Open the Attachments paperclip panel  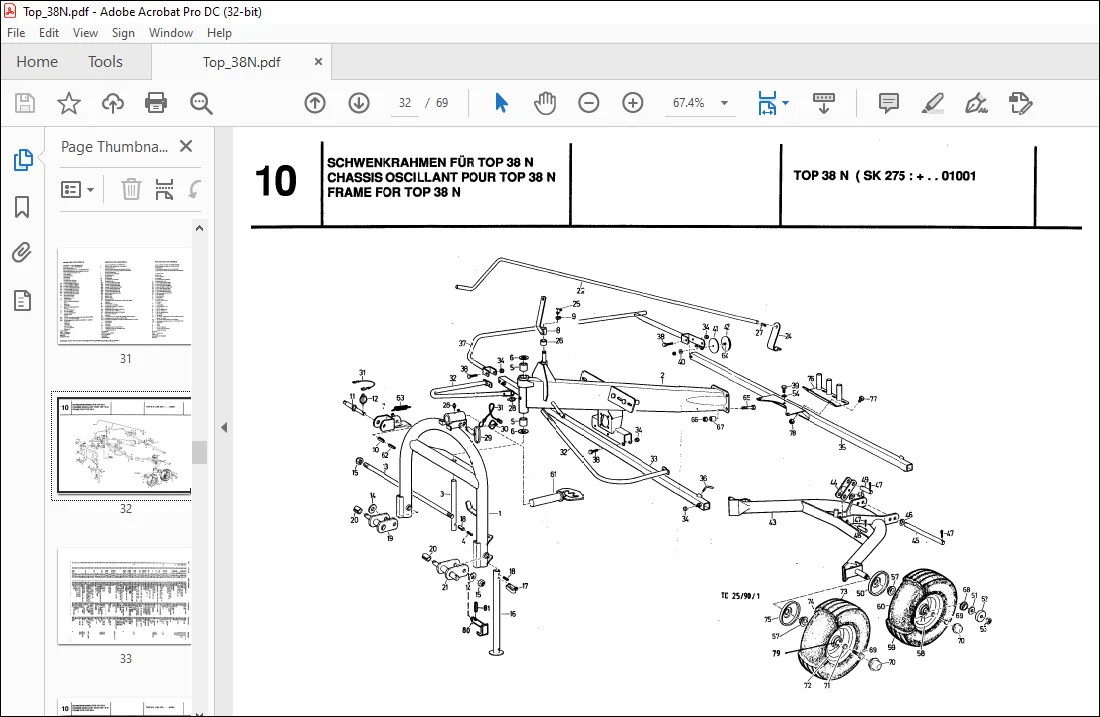(x=22, y=253)
